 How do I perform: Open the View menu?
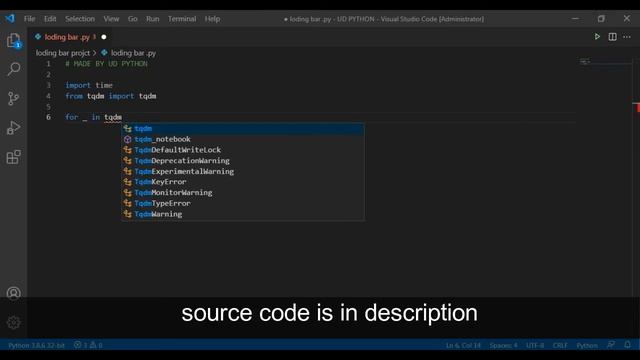pos(111,19)
